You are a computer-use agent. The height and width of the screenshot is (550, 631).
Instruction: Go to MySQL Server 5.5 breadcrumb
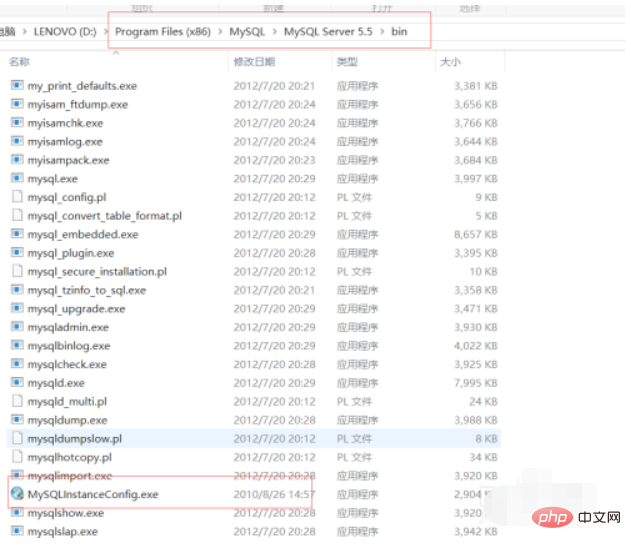tap(328, 31)
